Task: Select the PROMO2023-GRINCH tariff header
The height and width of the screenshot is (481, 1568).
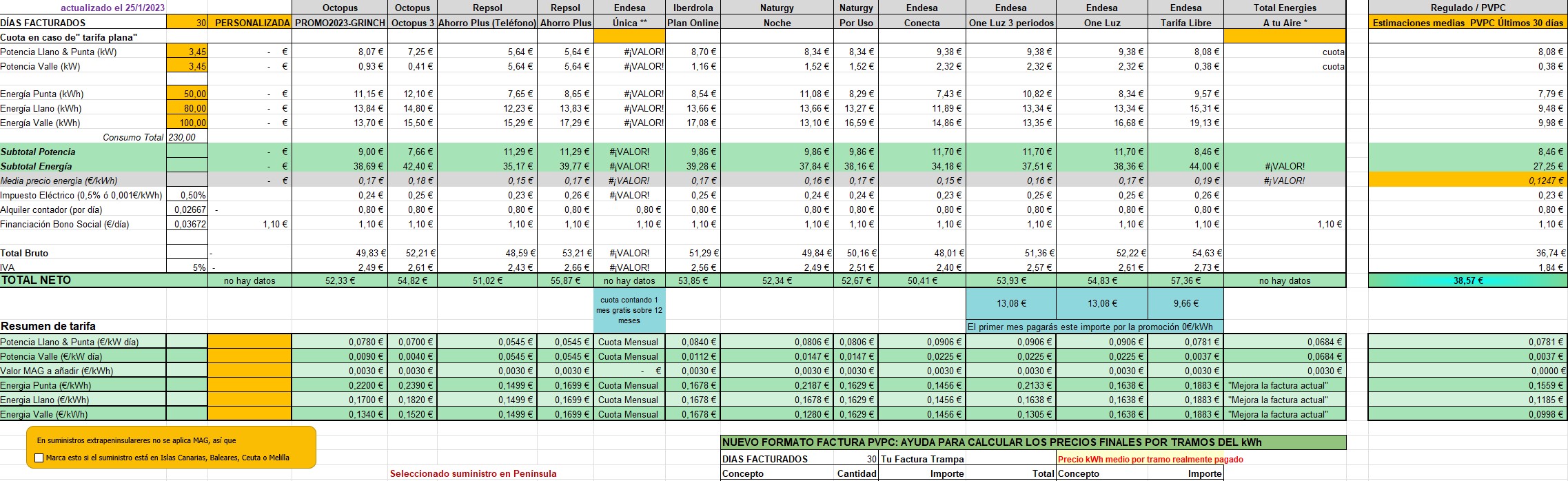Action: coord(340,23)
